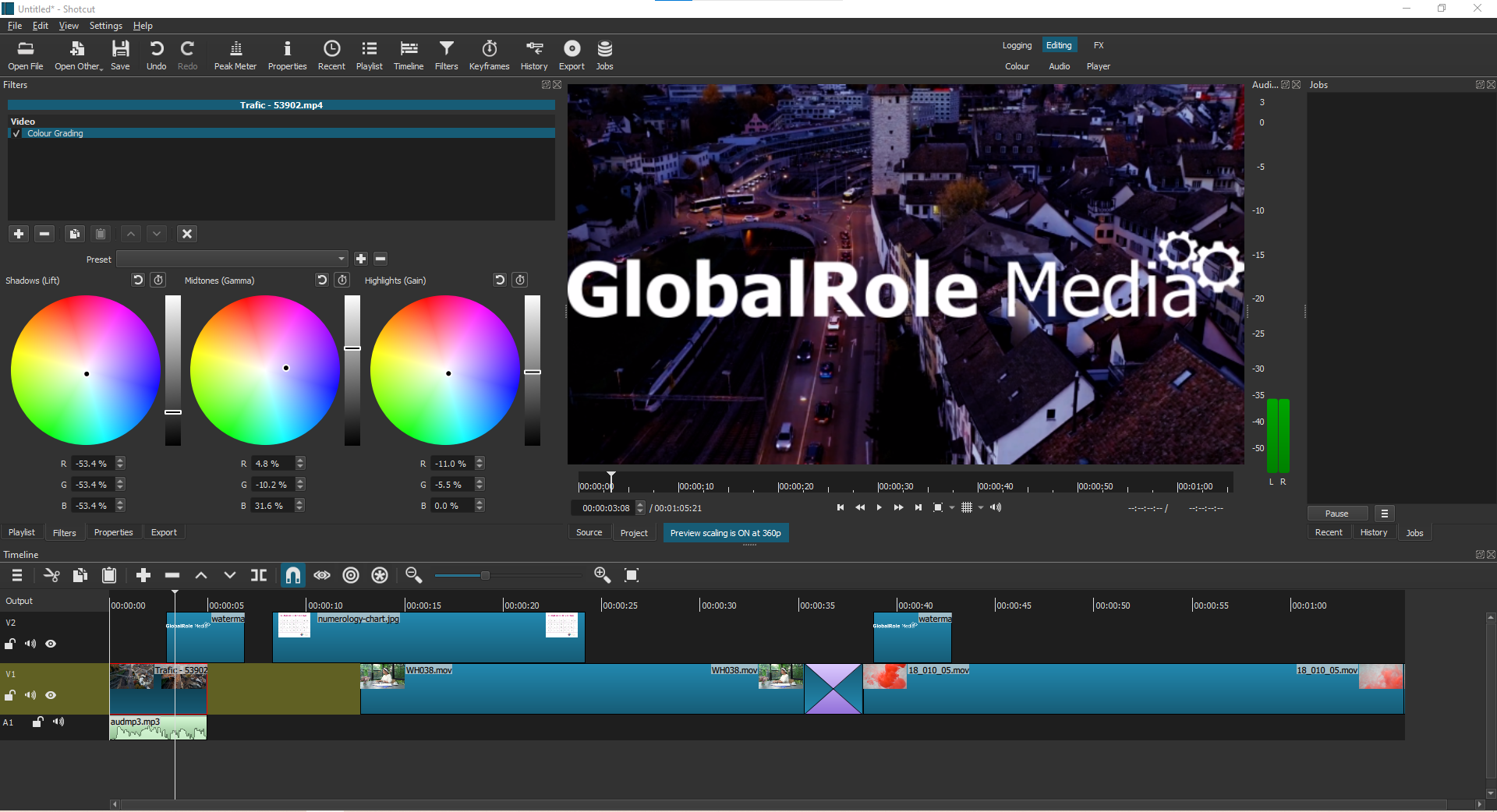Image resolution: width=1497 pixels, height=812 pixels.
Task: Open the History panel
Action: tap(534, 55)
